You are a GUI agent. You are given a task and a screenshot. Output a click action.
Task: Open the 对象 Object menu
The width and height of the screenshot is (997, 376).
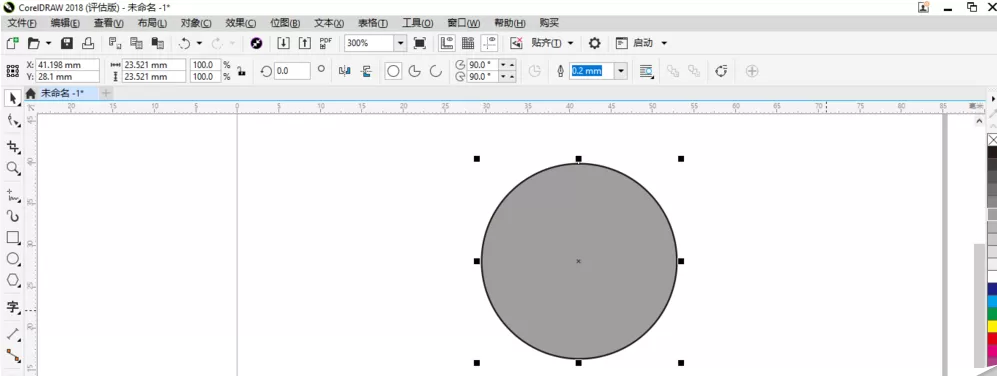tap(196, 24)
